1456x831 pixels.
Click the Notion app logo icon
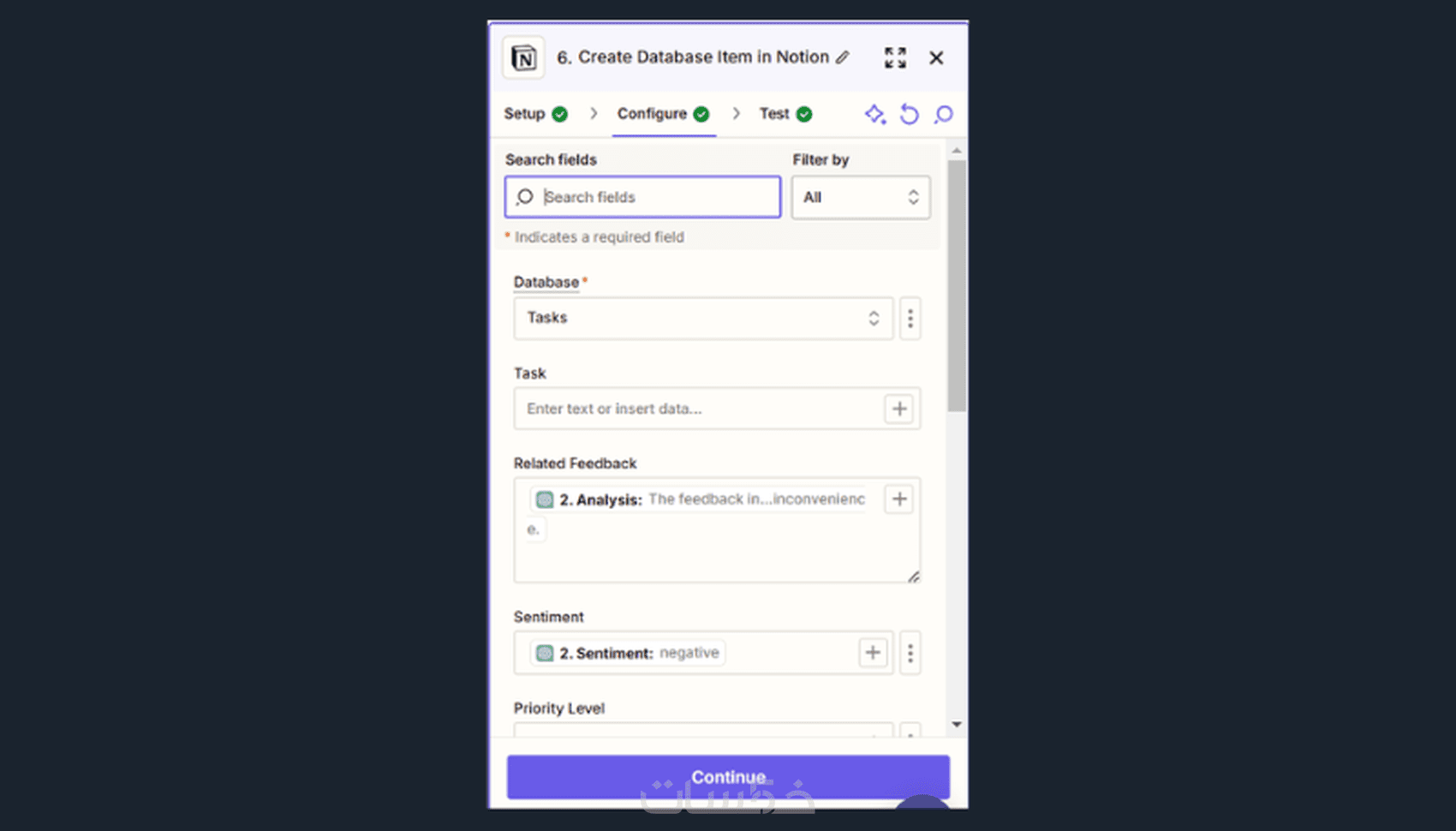click(x=523, y=57)
